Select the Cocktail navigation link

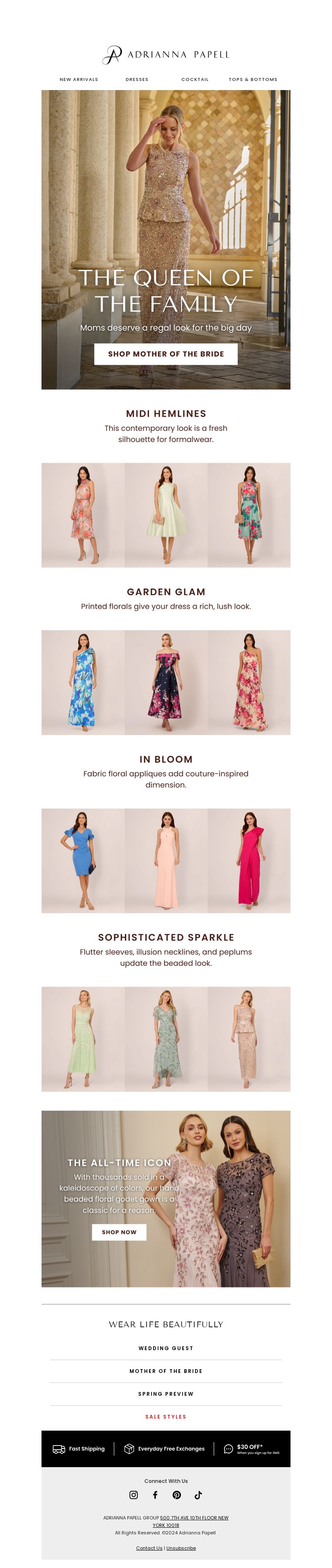coord(195,79)
